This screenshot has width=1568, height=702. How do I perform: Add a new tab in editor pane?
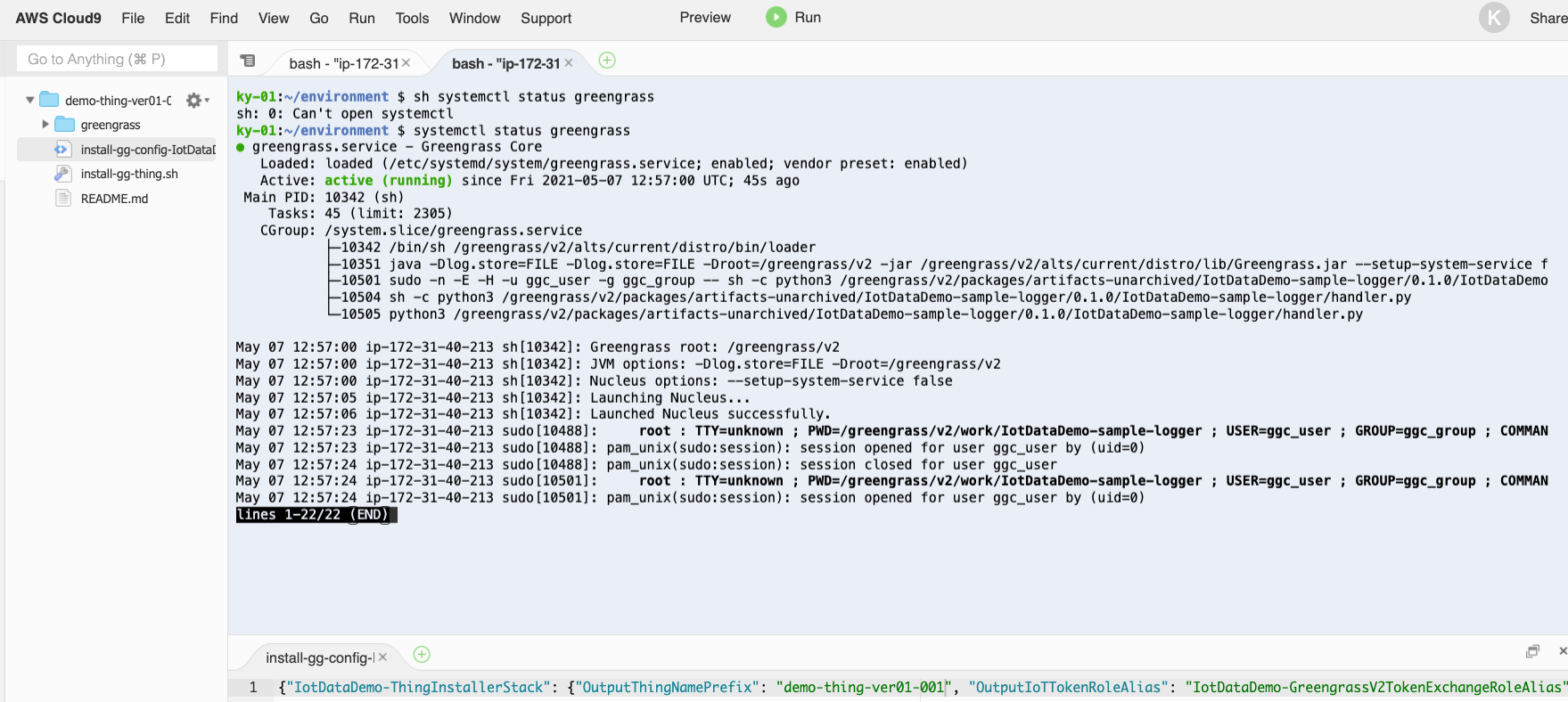click(422, 655)
